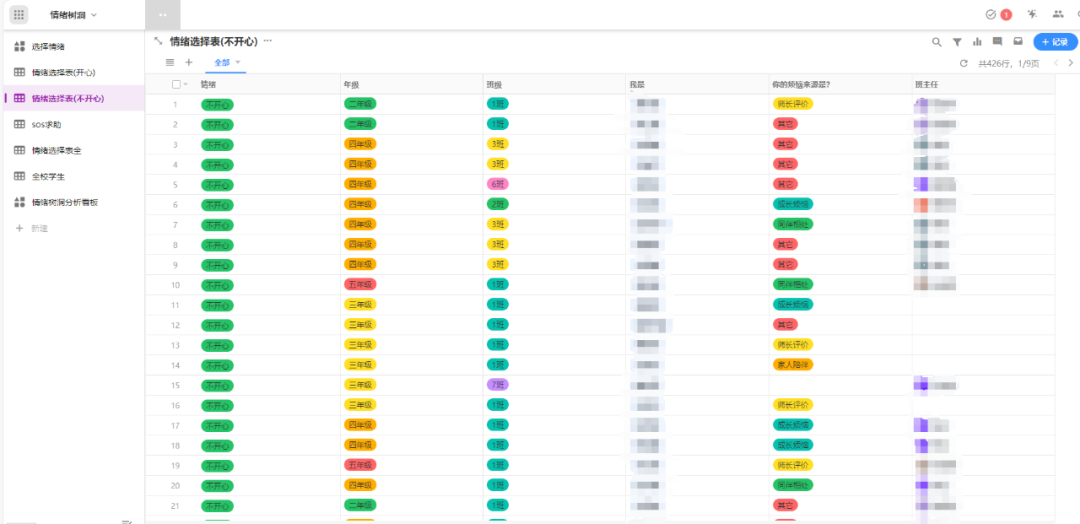Click the 年级 column header
1080x524 pixels.
pos(412,84)
